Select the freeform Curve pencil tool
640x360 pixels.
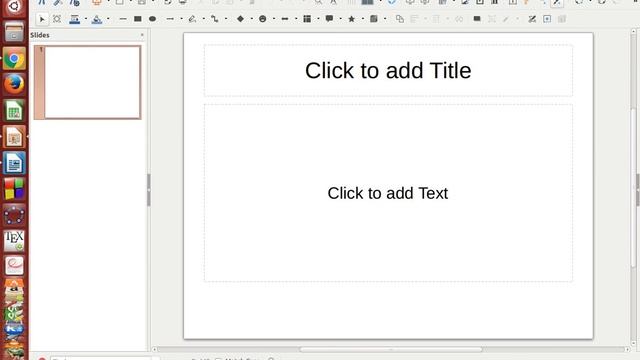click(x=192, y=19)
